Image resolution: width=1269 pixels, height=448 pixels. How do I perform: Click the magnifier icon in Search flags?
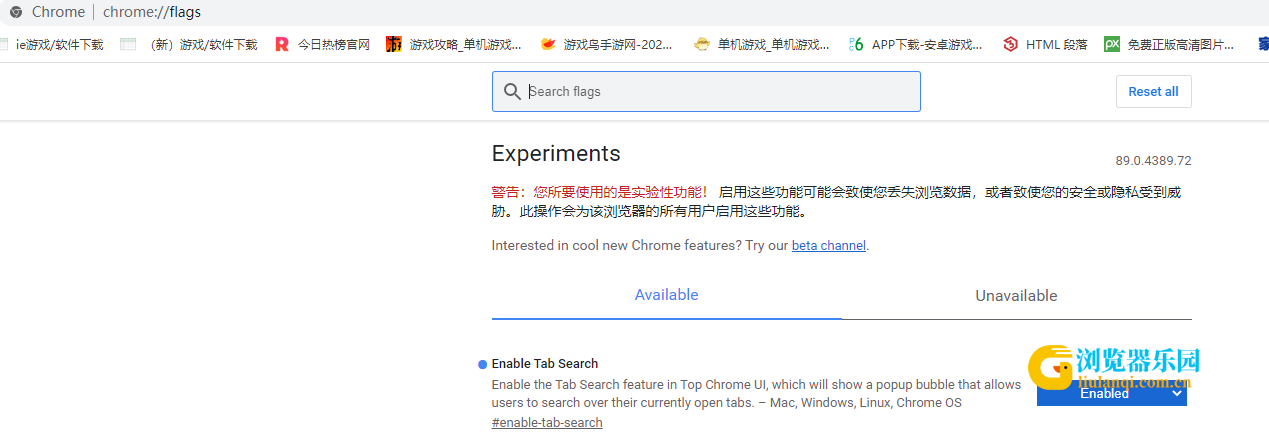[x=512, y=91]
